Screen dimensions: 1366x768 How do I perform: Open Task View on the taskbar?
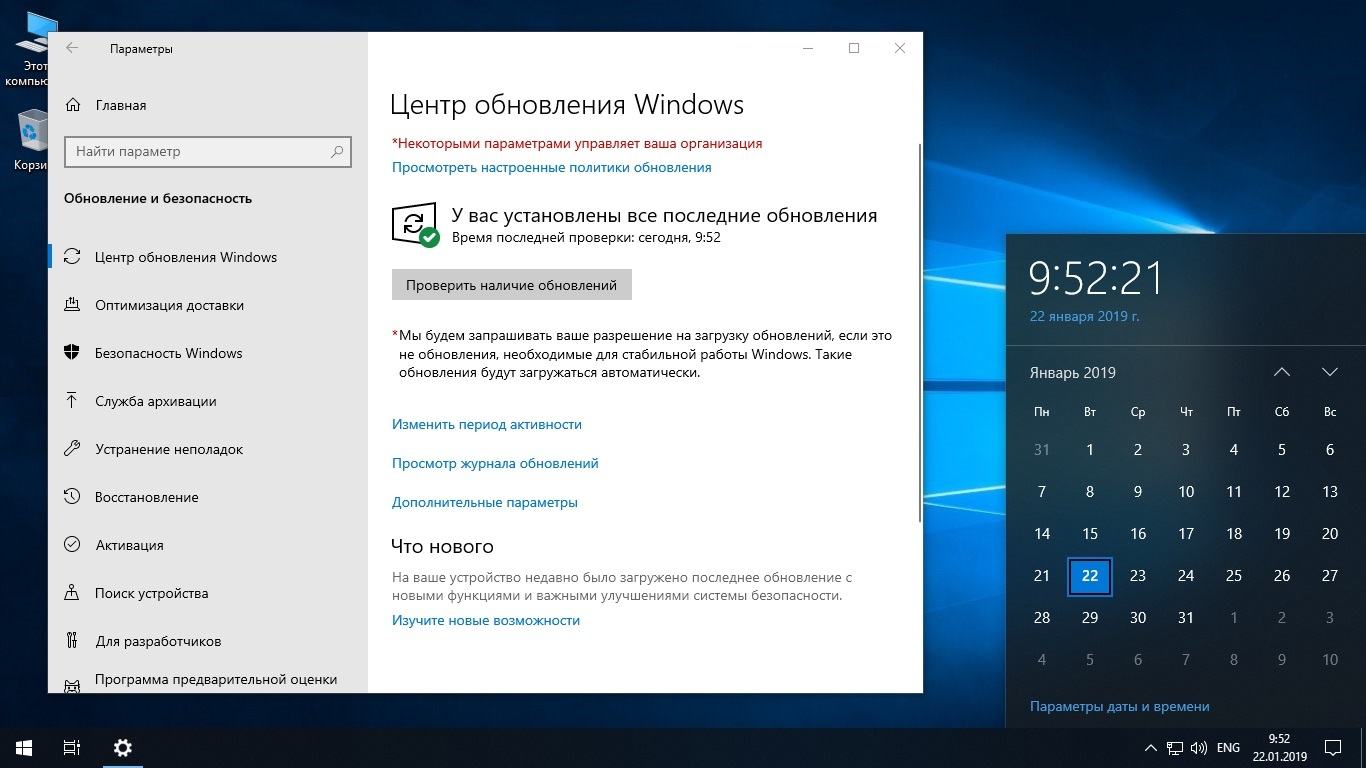(72, 747)
